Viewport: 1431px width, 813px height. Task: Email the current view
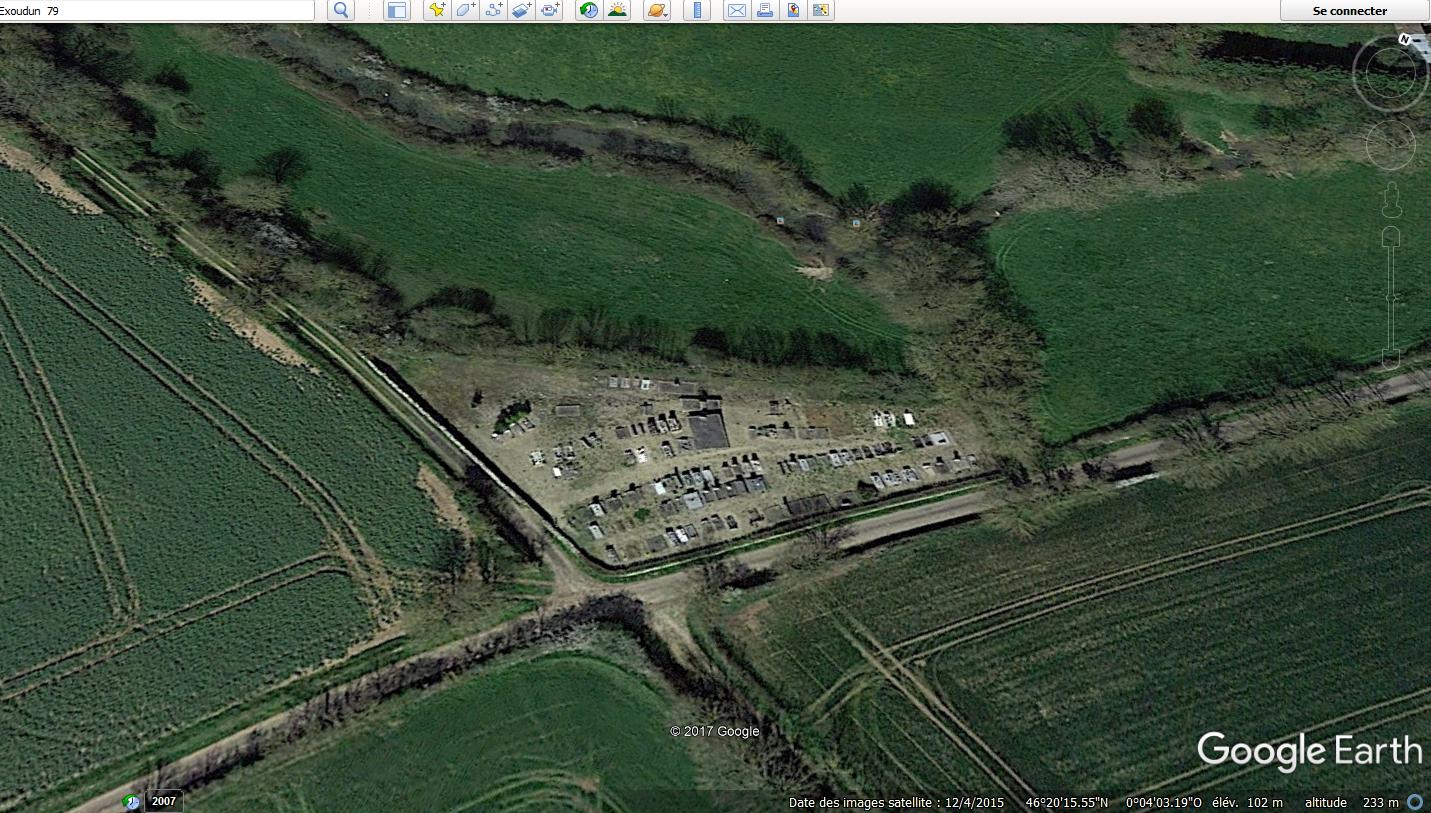tap(737, 10)
